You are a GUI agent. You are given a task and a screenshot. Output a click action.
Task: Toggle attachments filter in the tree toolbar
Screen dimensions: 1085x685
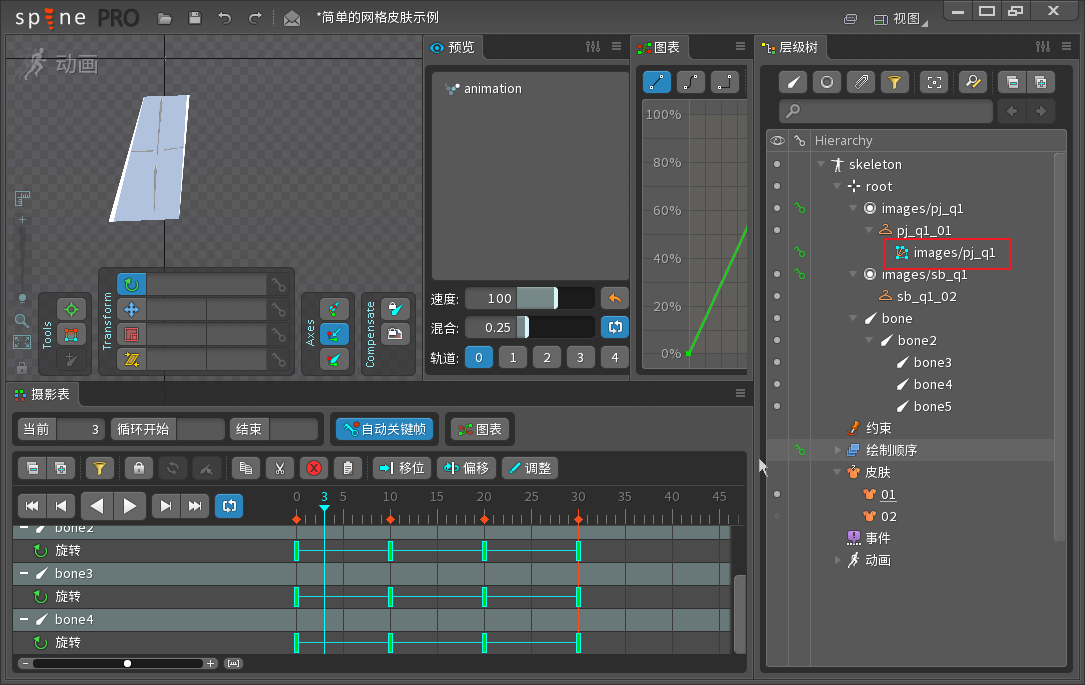point(861,82)
